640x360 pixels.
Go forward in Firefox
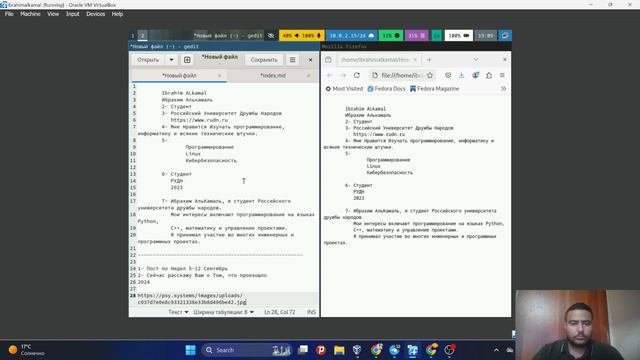tap(343, 76)
